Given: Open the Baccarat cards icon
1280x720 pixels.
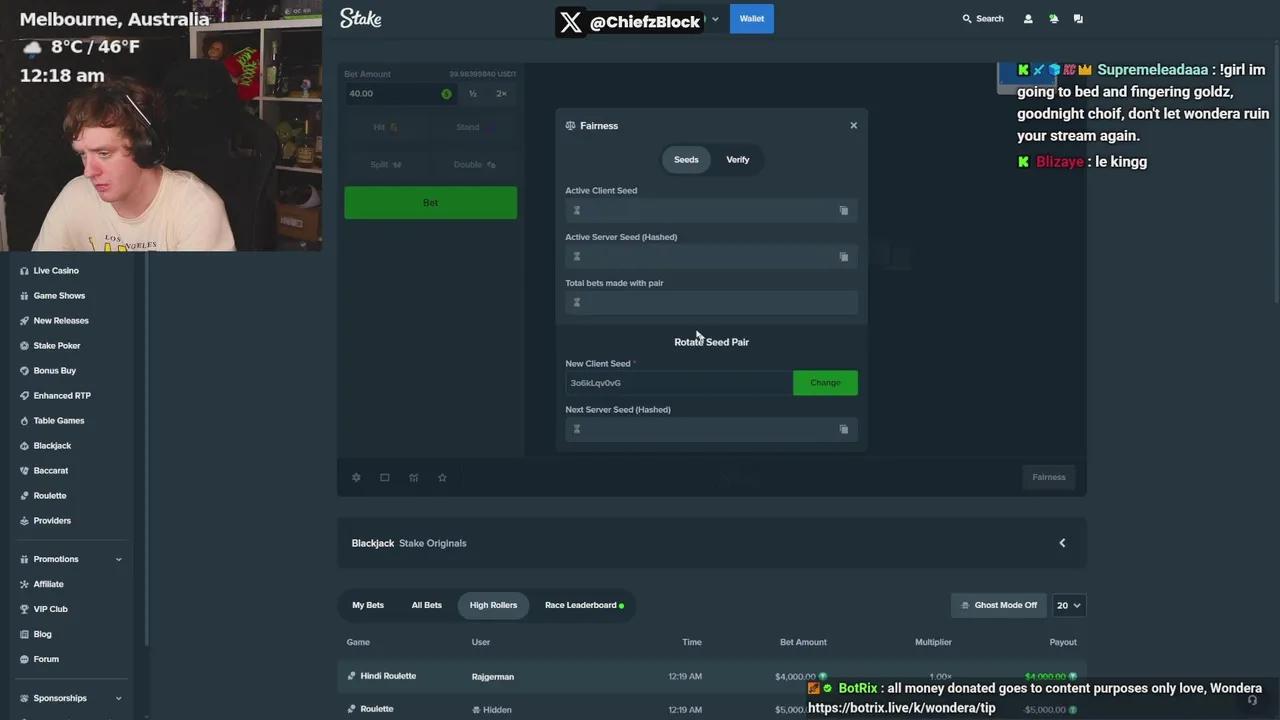Looking at the screenshot, I should tap(24, 471).
